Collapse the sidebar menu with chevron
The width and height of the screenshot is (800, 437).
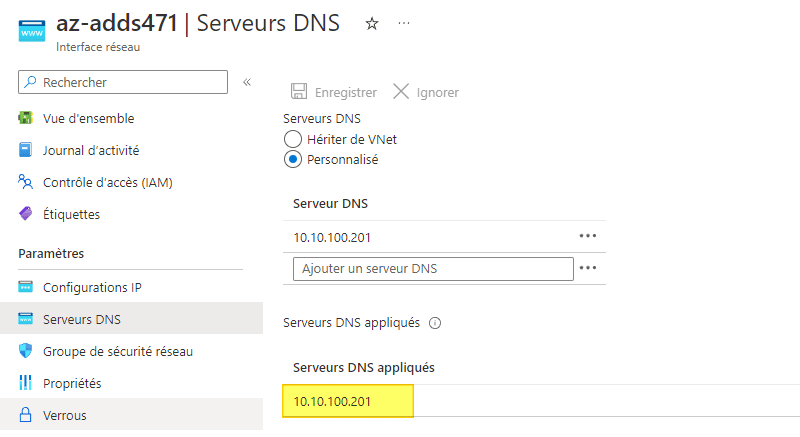[247, 82]
